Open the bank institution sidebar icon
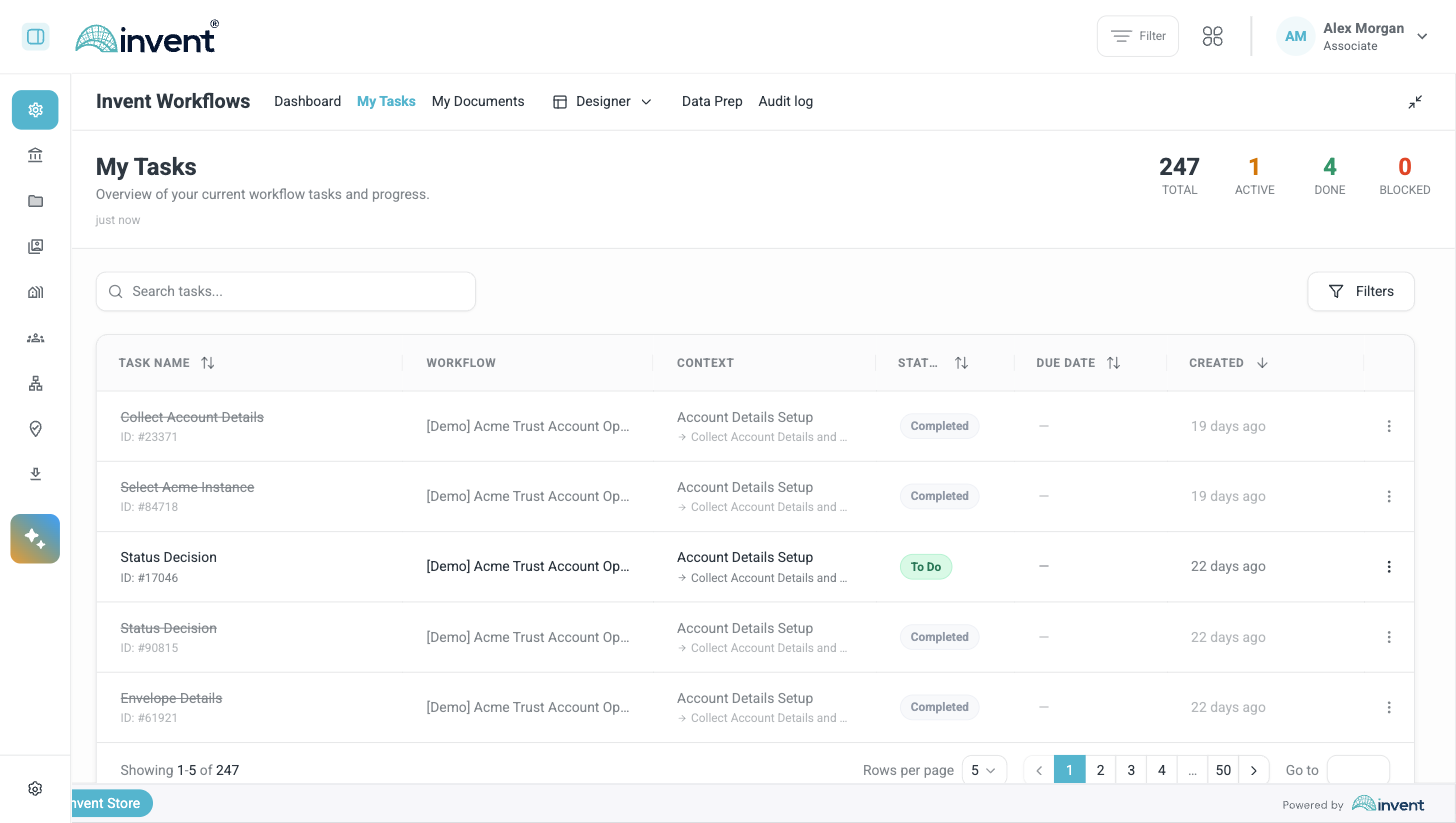 (35, 155)
